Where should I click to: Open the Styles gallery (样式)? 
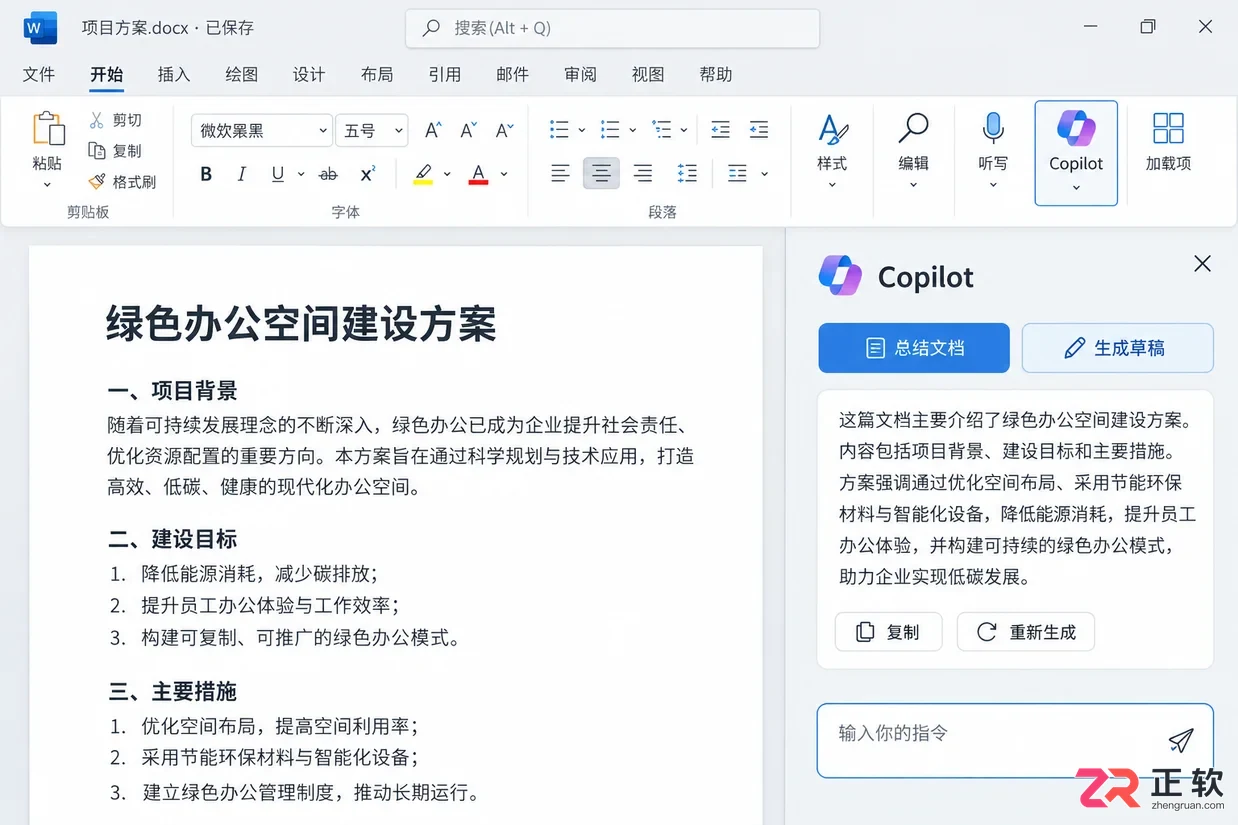(832, 152)
